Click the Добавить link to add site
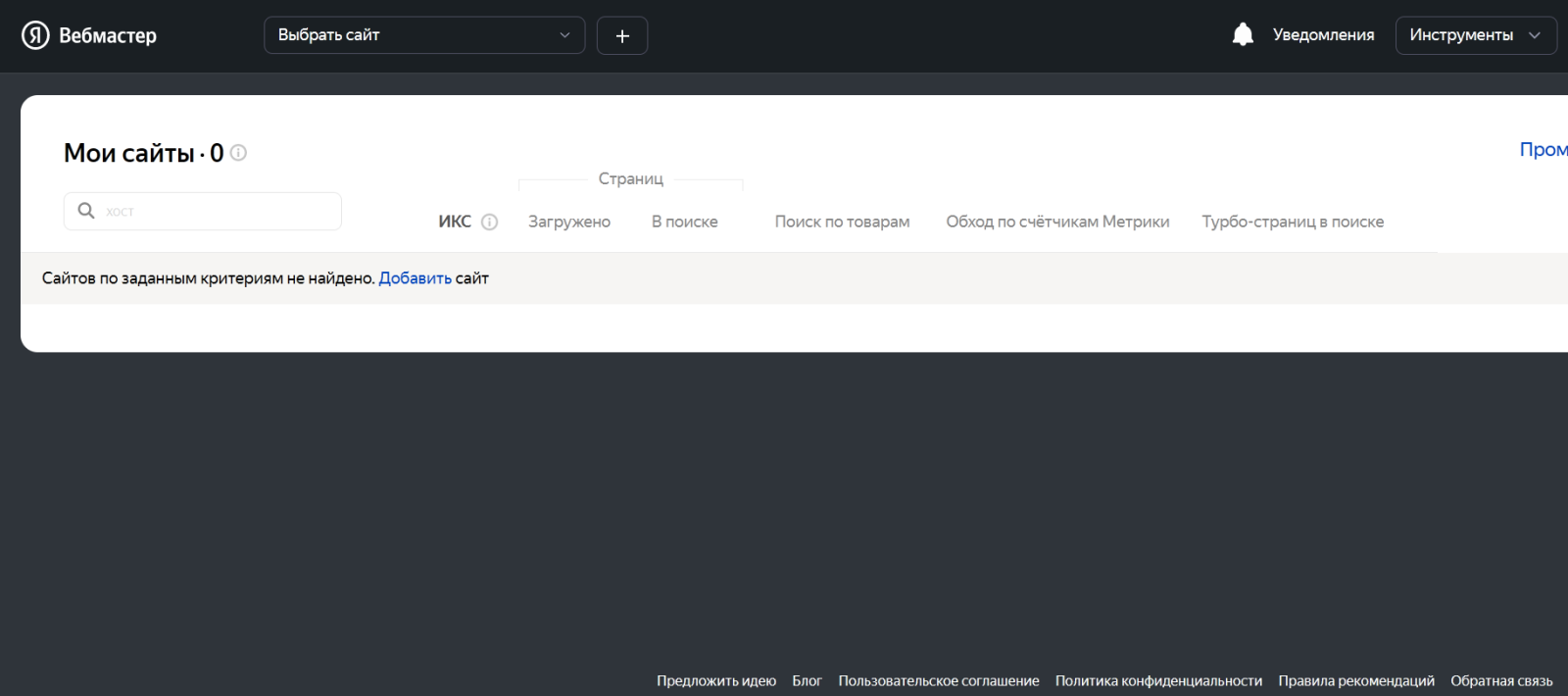Viewport: 1568px width, 696px height. point(415,278)
